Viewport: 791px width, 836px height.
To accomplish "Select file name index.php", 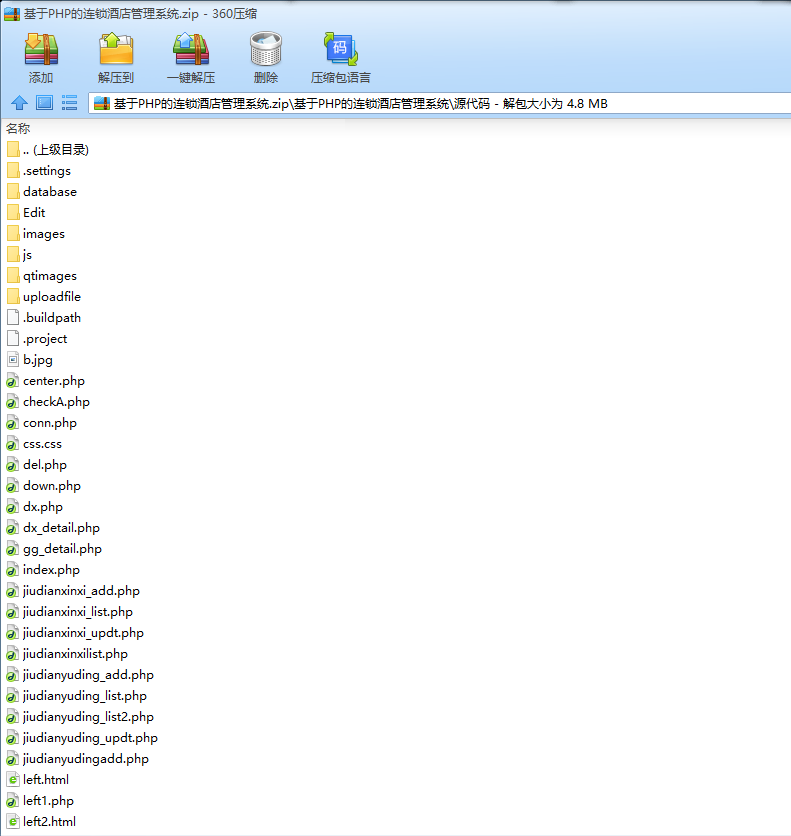I will (51, 570).
